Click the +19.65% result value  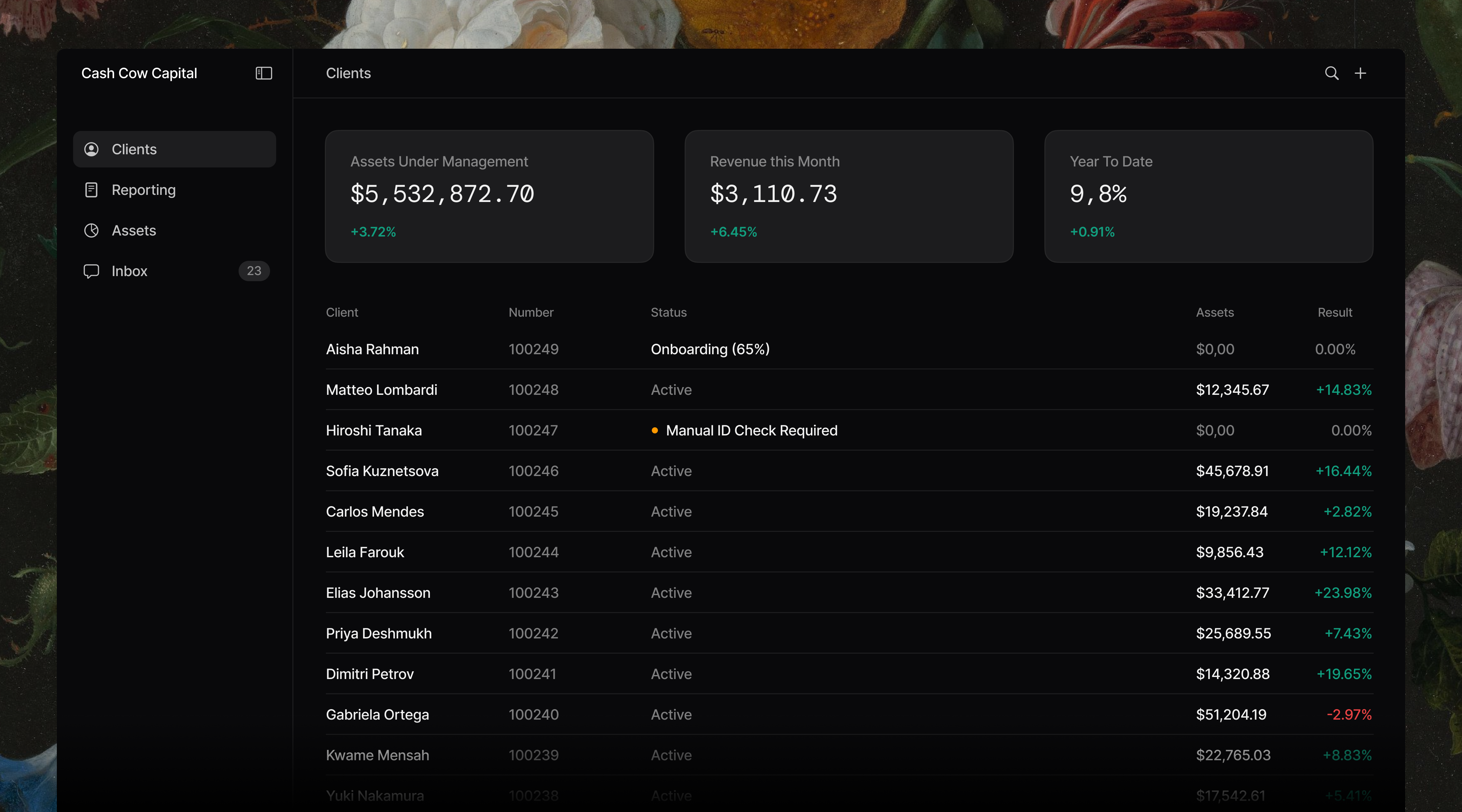point(1344,674)
